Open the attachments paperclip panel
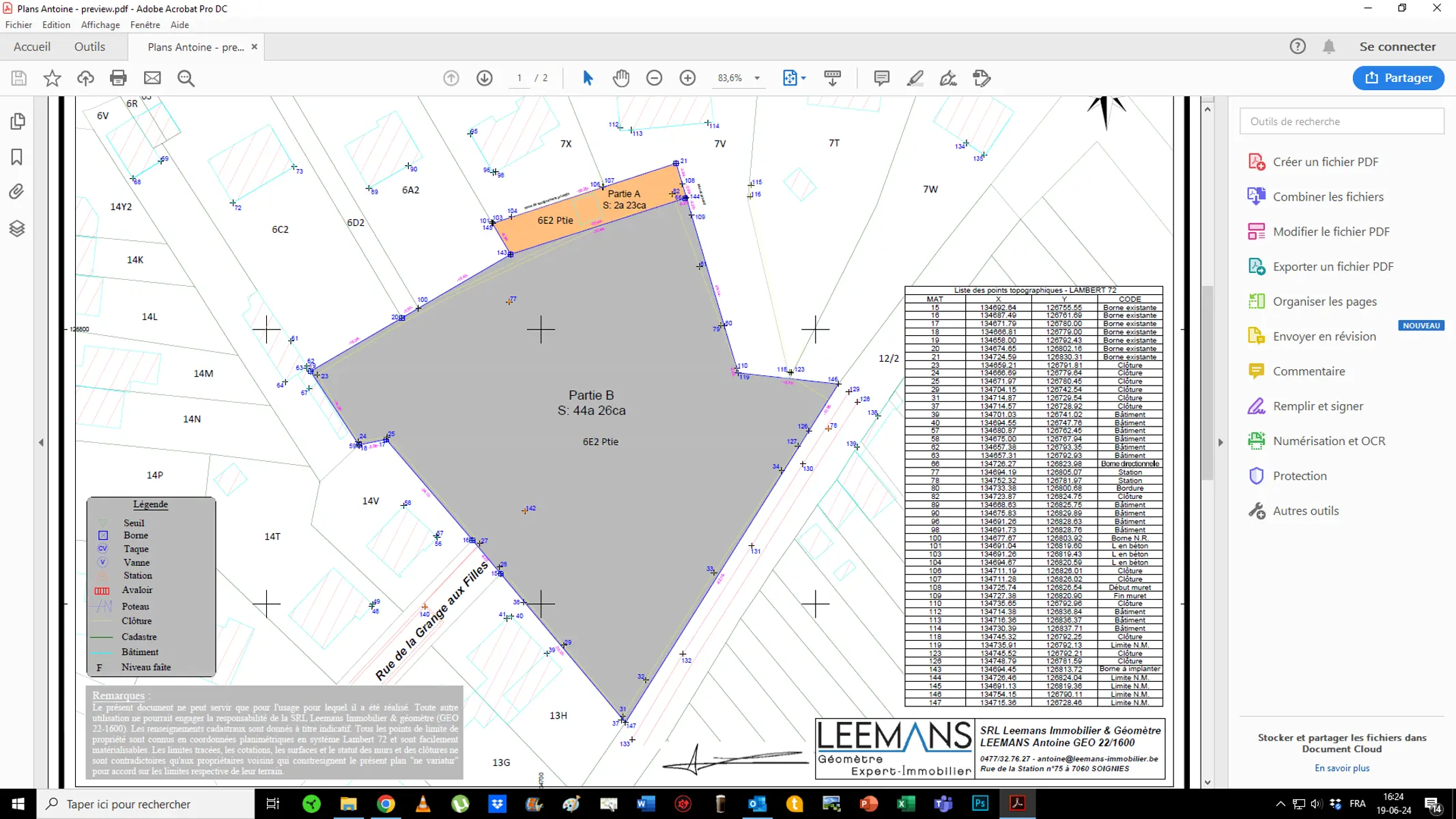The width and height of the screenshot is (1456, 819). pos(18,192)
